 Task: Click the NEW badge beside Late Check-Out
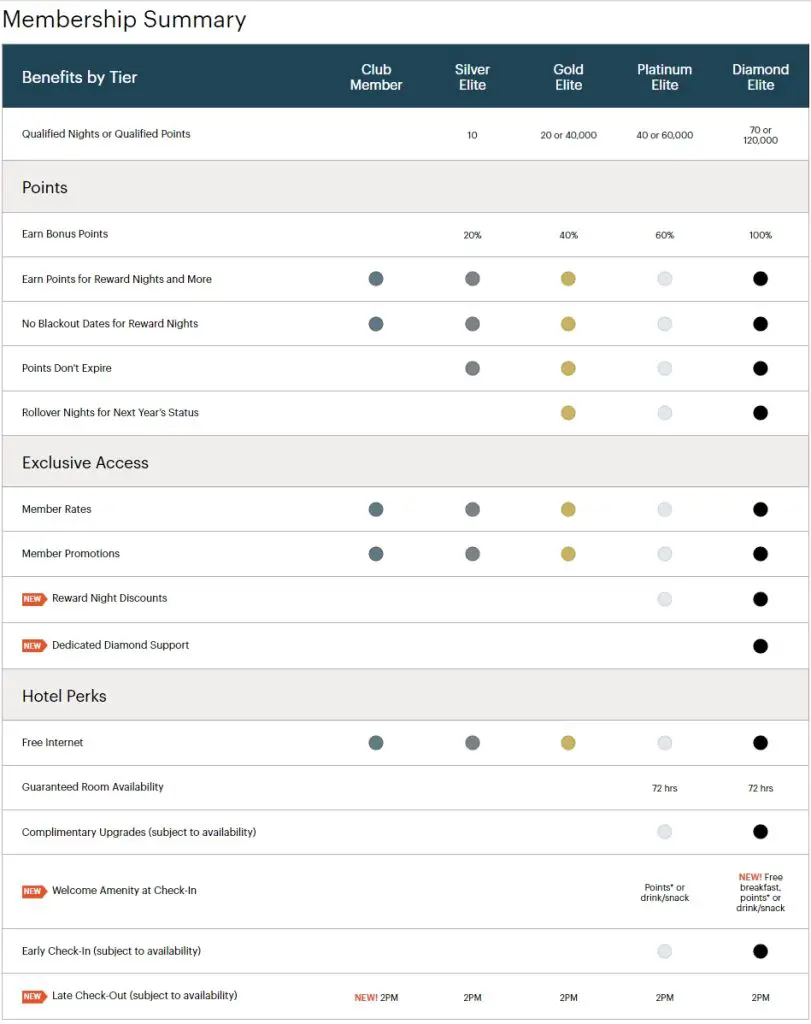point(34,996)
